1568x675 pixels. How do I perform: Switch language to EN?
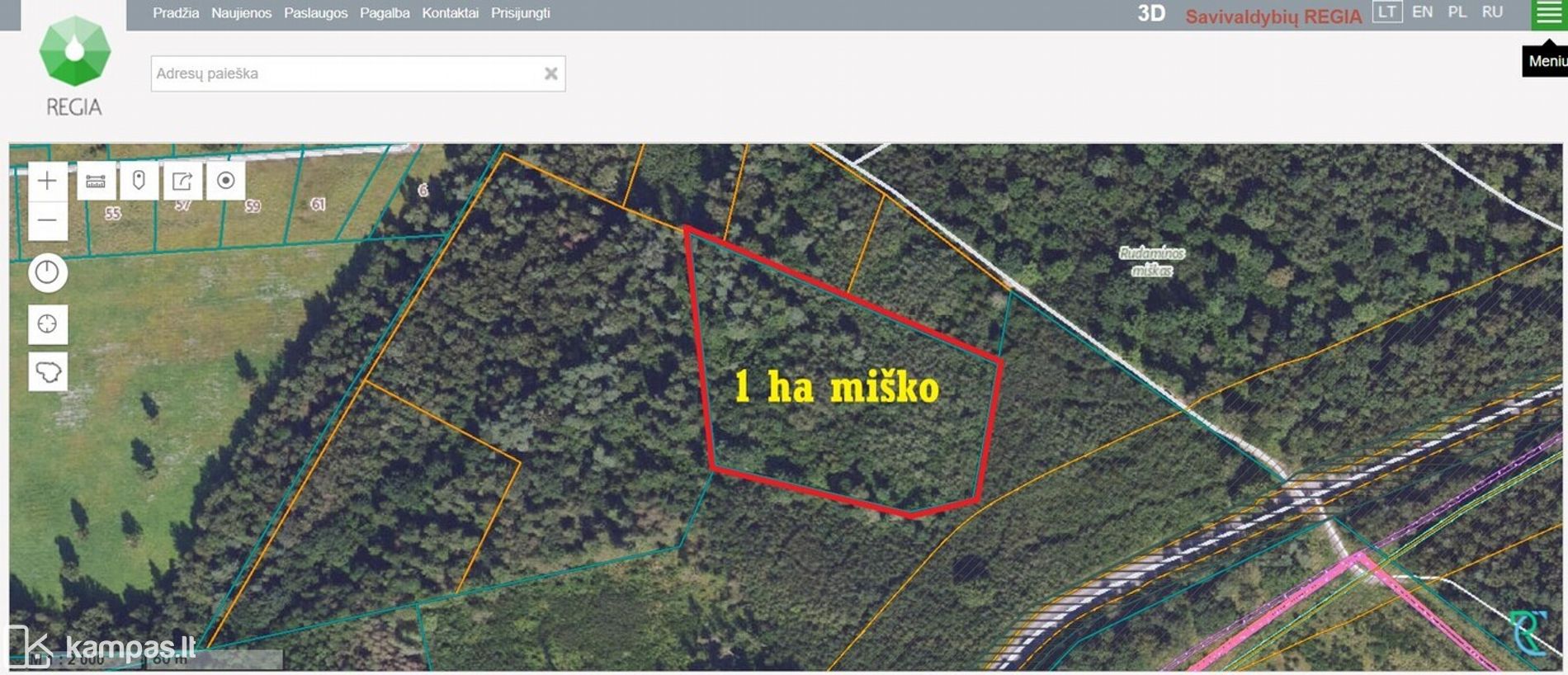1422,12
